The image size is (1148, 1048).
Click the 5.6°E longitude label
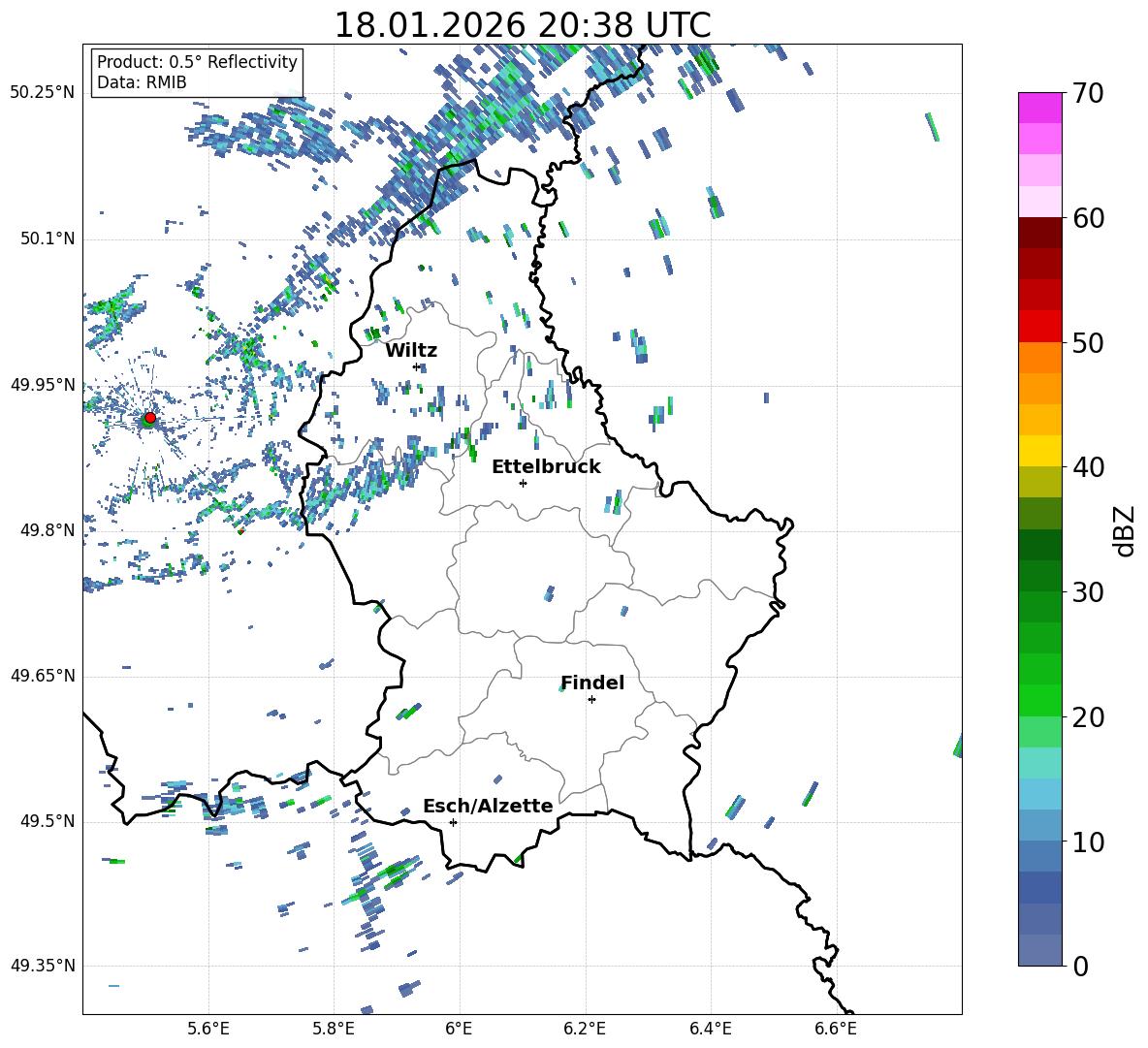[208, 1029]
